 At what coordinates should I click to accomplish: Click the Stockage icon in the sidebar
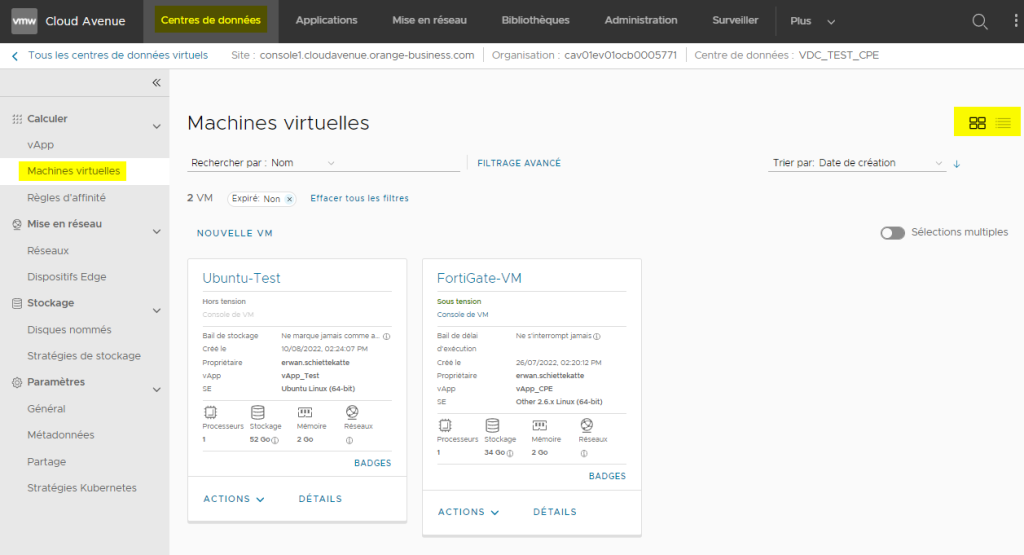click(17, 303)
